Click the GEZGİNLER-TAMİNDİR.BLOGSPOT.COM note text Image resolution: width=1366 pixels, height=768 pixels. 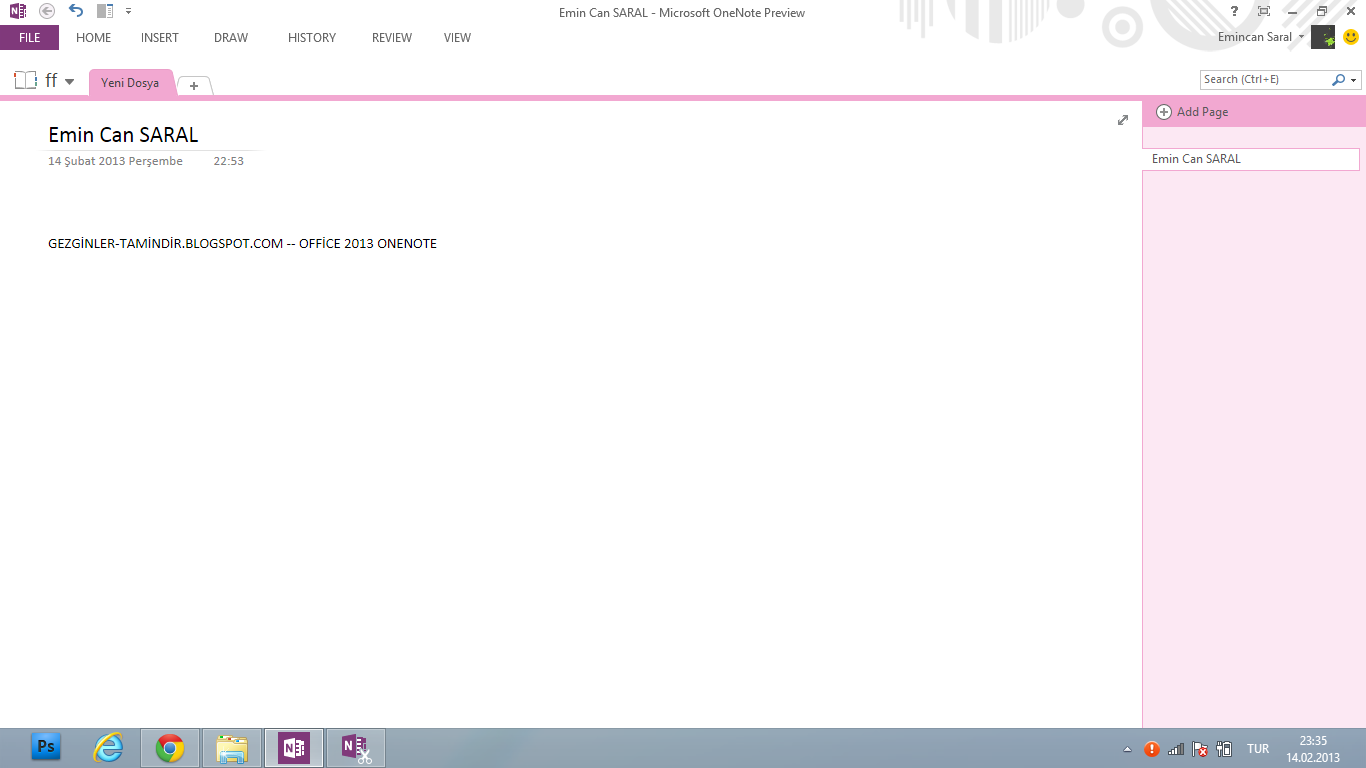pos(242,244)
